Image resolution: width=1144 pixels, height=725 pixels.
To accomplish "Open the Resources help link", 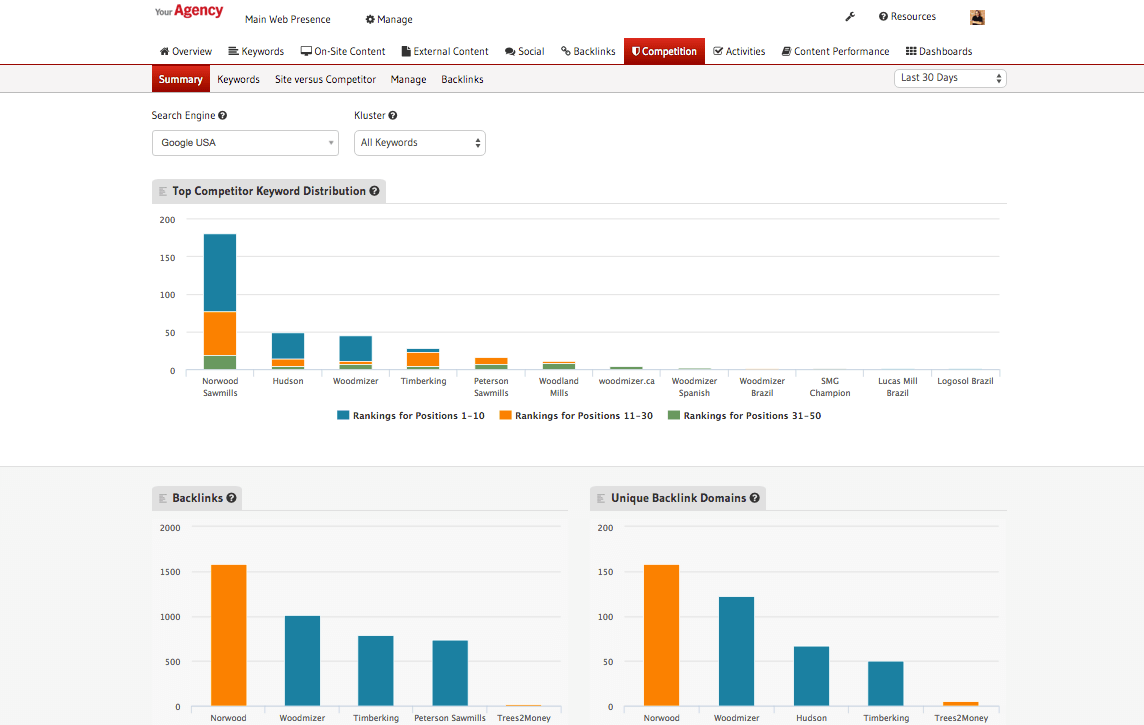I will [x=907, y=16].
